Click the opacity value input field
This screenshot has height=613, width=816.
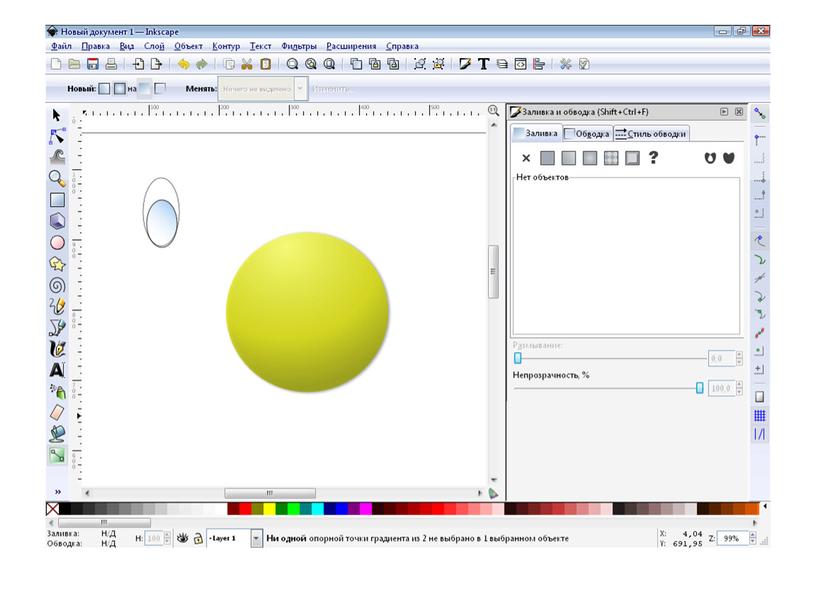(x=722, y=388)
